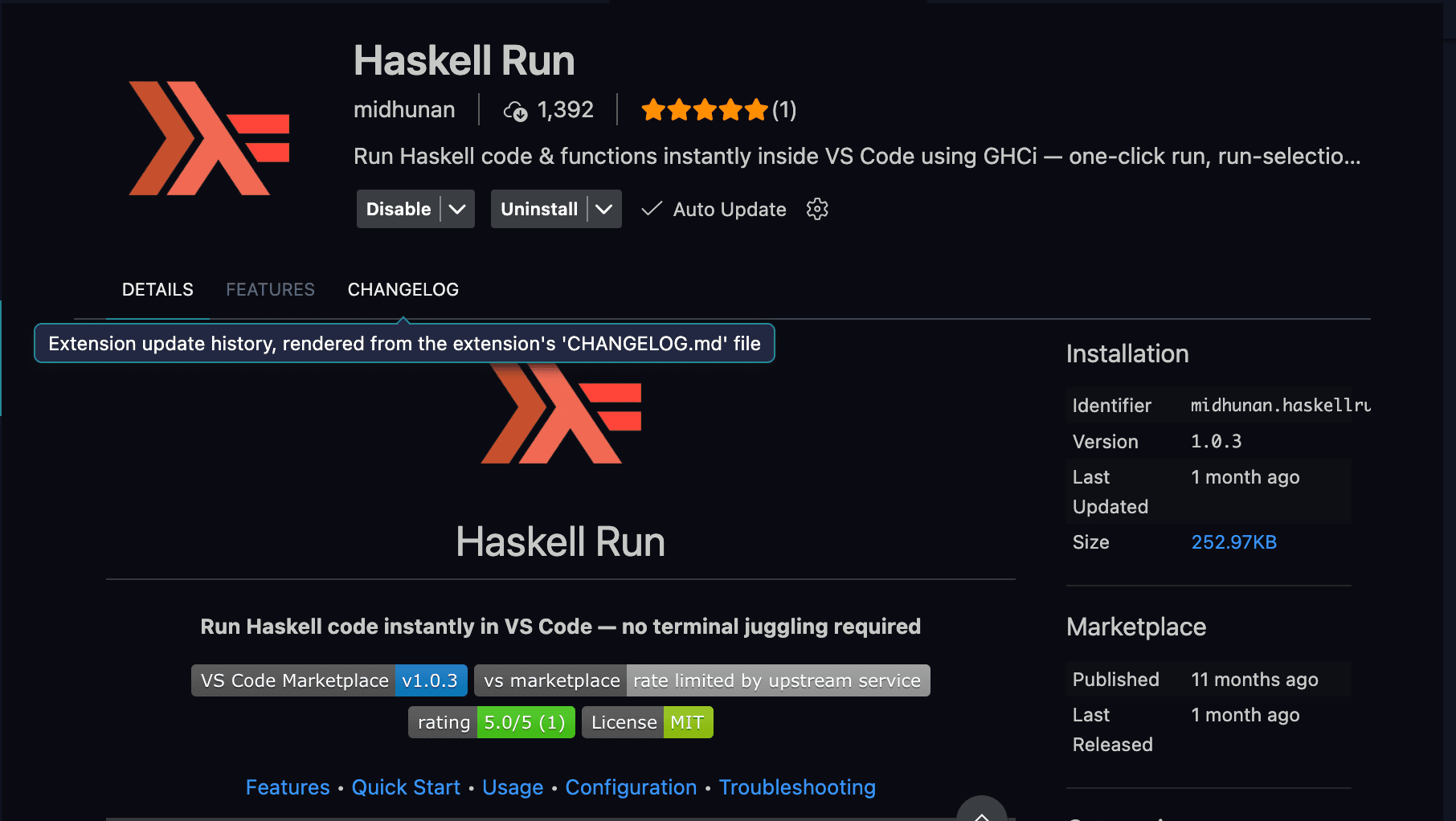Click the License MIT badge

click(x=648, y=722)
